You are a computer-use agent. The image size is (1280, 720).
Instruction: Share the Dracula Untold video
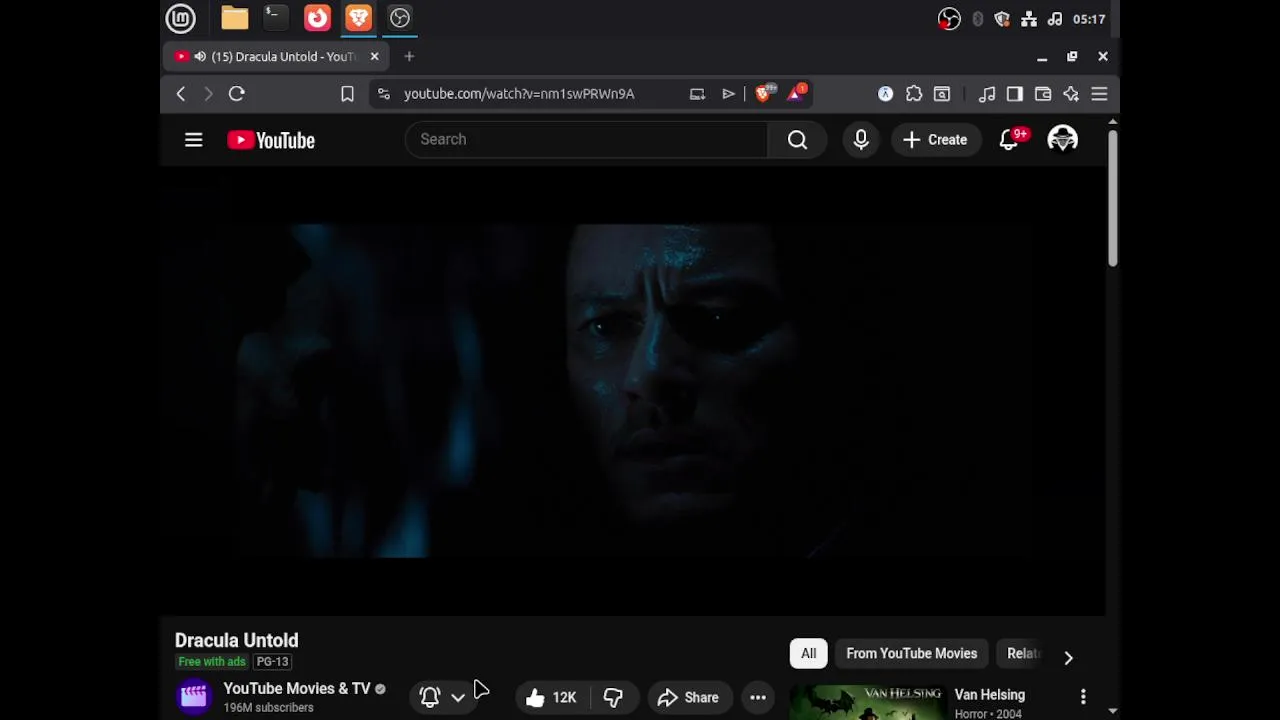click(x=689, y=698)
